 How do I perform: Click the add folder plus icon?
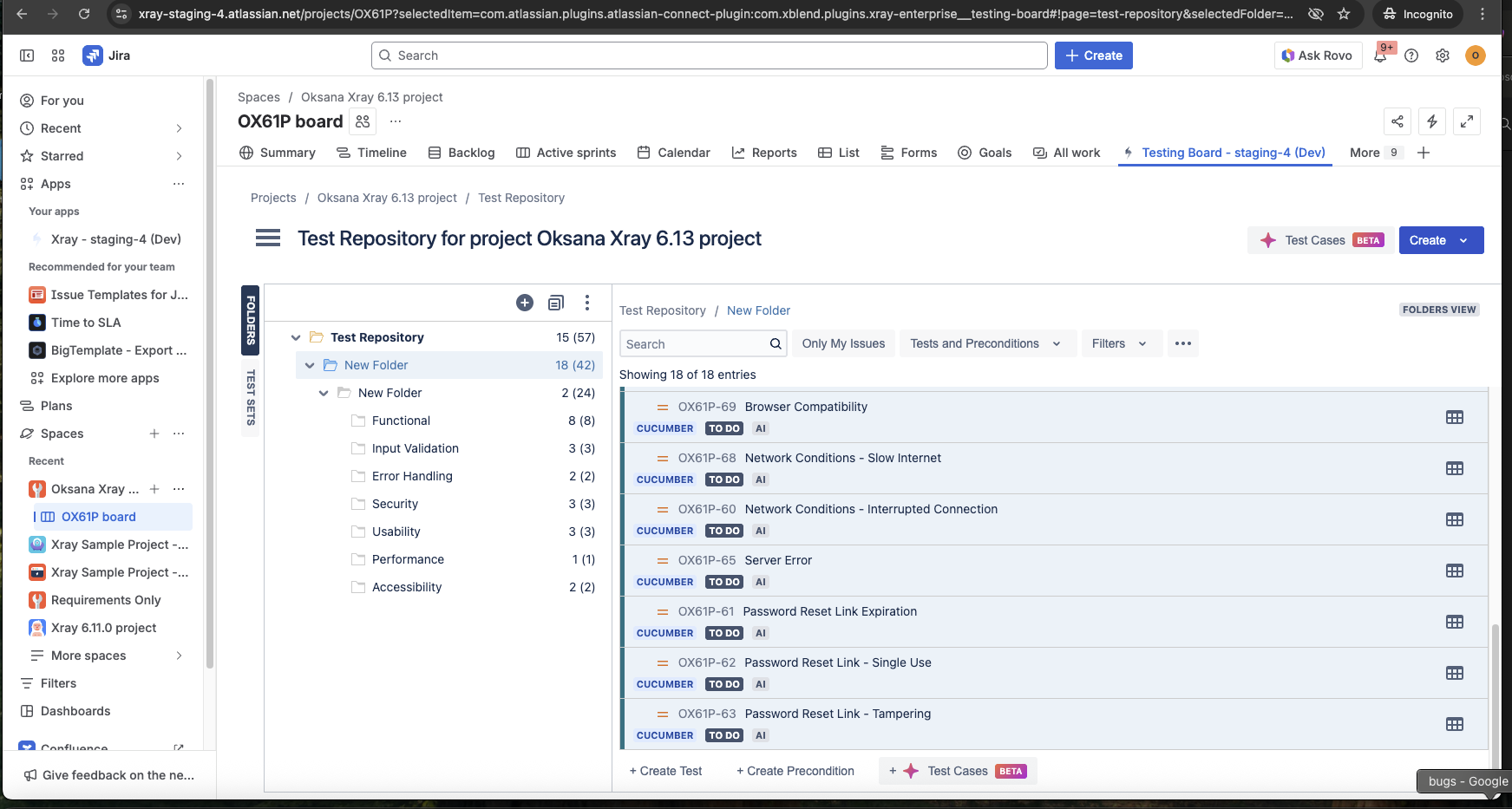(x=525, y=303)
